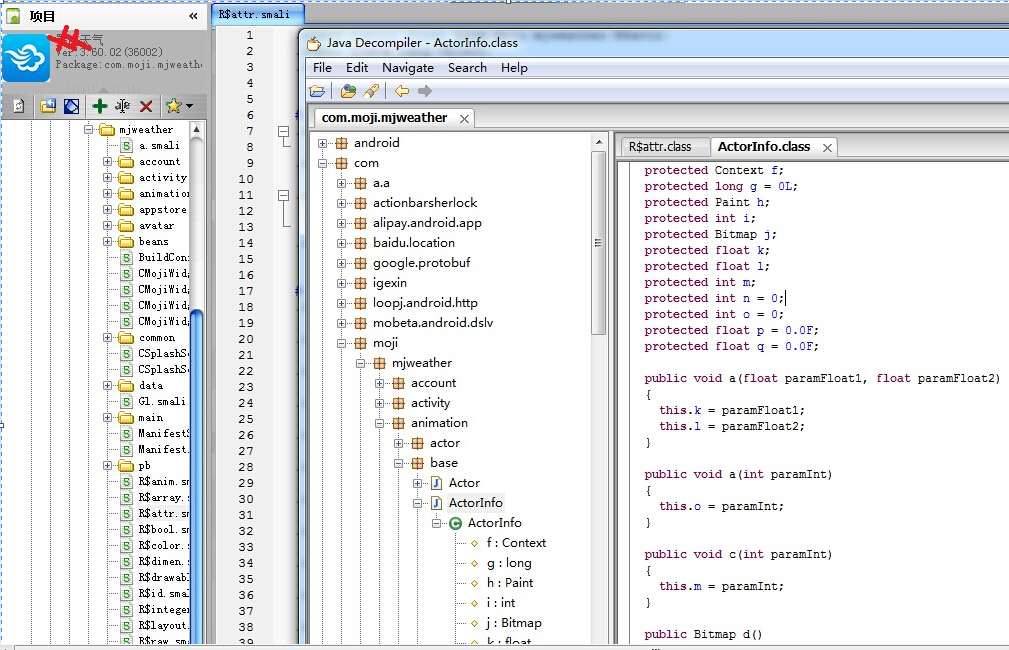The image size is (1009, 650).
Task: Click the Gl.smali file icon
Action: [x=127, y=402]
